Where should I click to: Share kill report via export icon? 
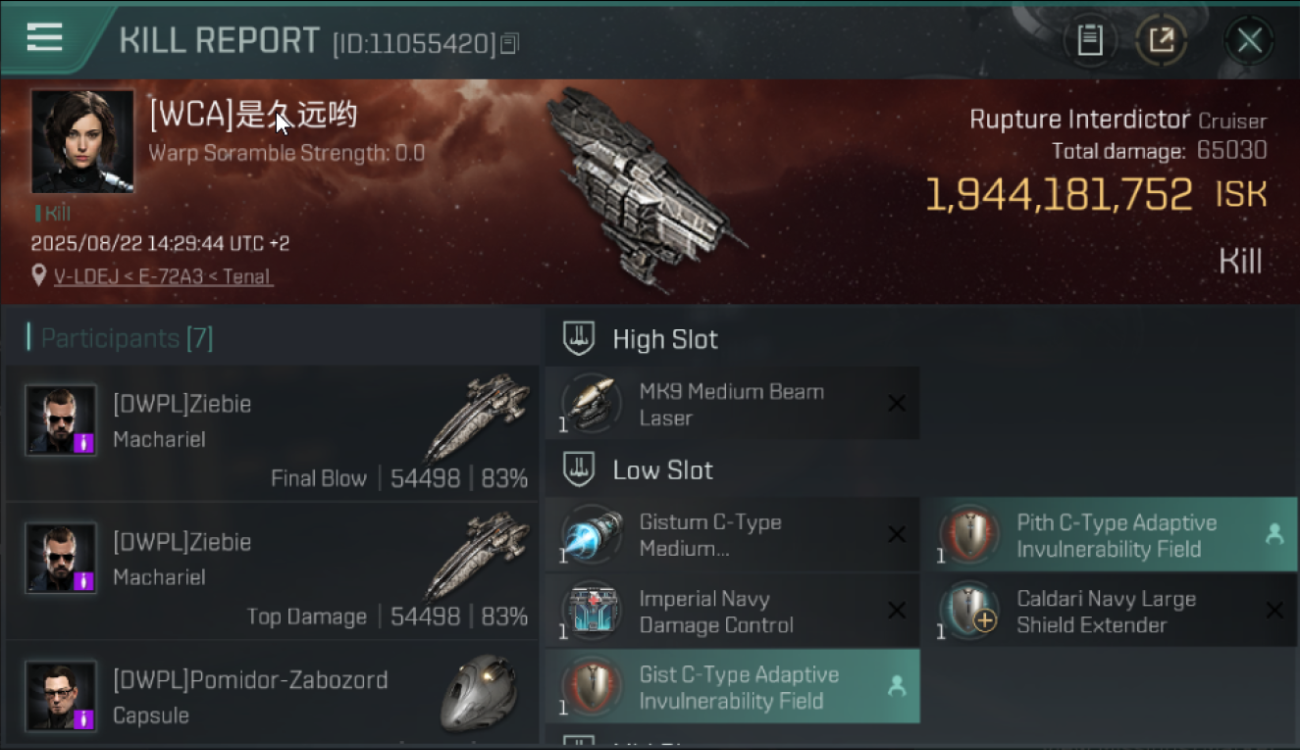tap(1161, 40)
